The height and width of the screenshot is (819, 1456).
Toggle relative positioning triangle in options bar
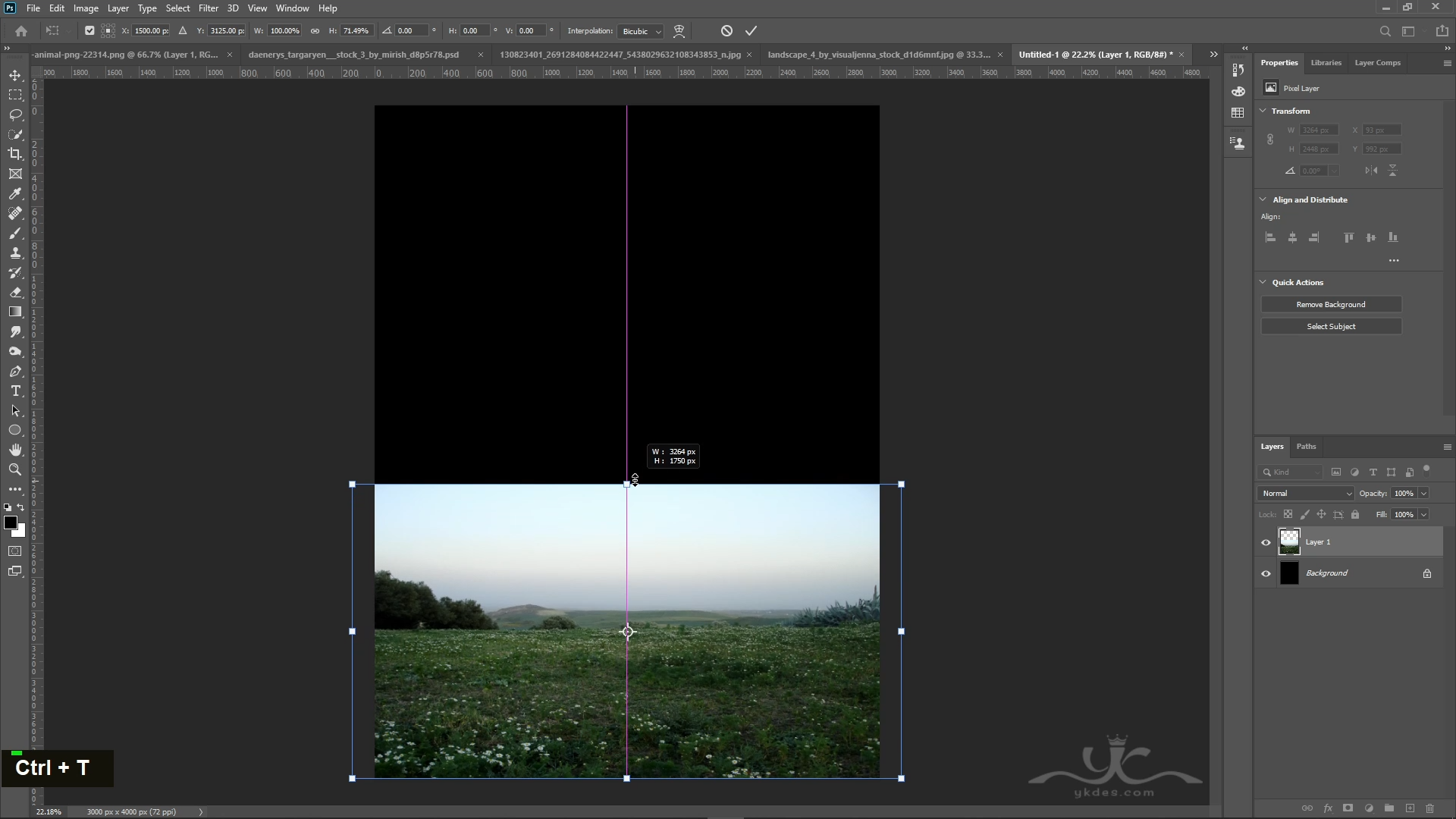pyautogui.click(x=182, y=31)
